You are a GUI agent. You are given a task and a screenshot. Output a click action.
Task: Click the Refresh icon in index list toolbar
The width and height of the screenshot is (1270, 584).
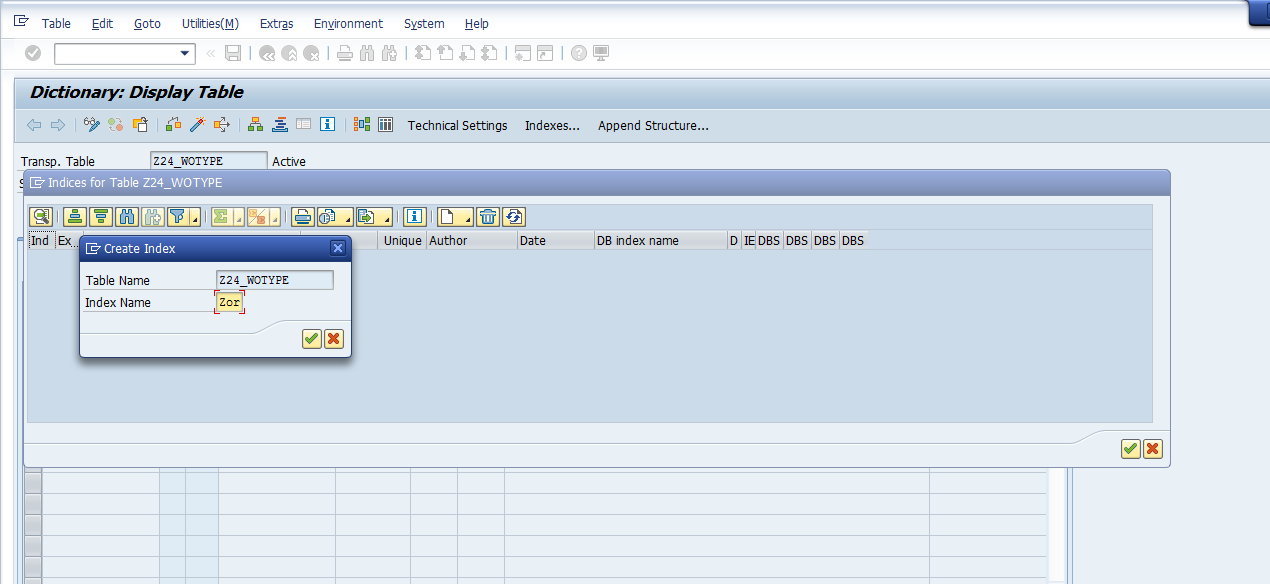point(514,216)
